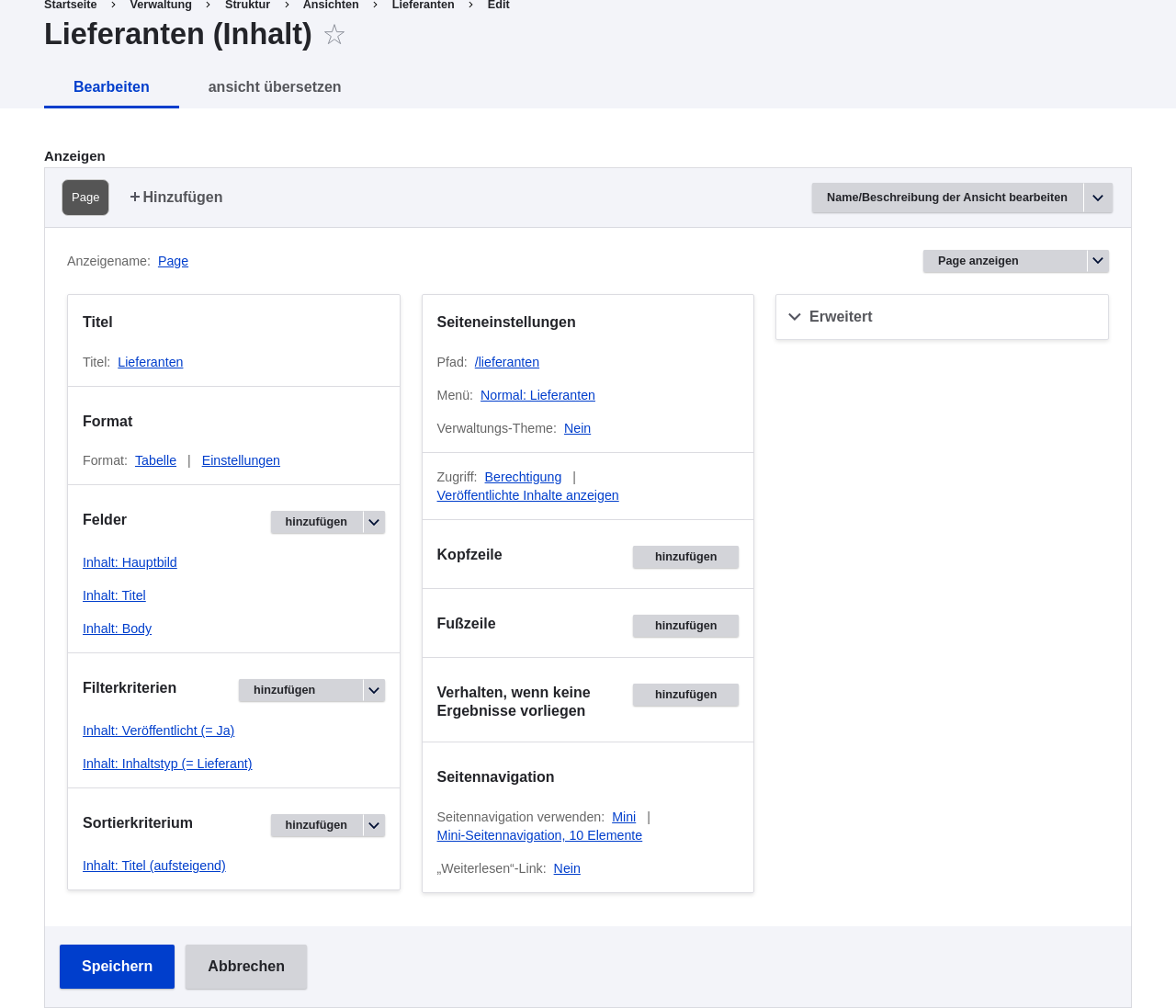Screen dimensions: 1176x1008
Task: Expand the Erweitert section
Action: click(x=942, y=317)
